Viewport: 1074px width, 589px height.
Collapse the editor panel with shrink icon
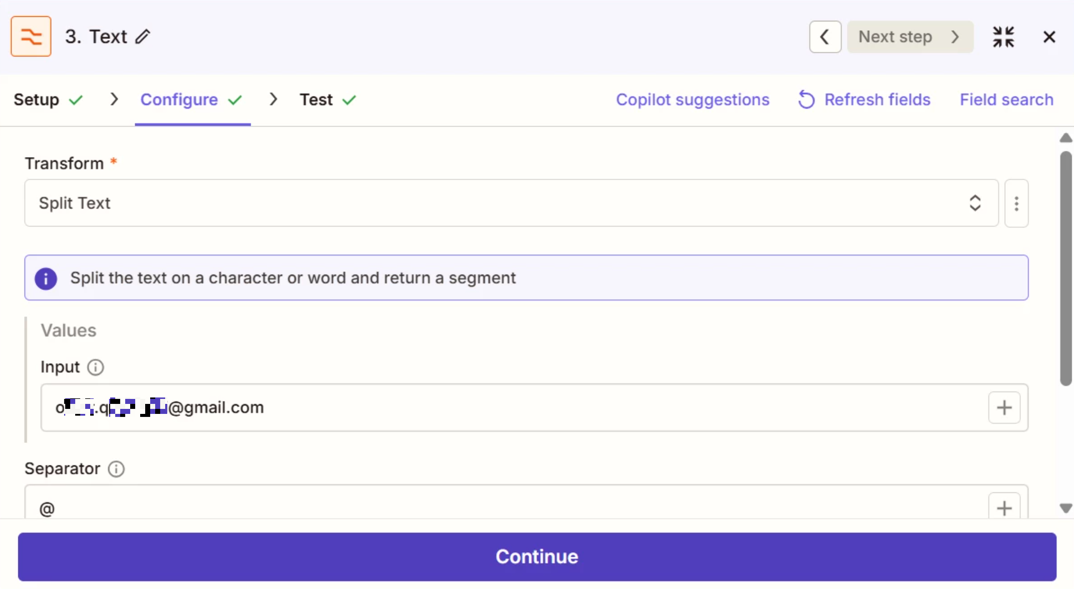(x=1003, y=37)
